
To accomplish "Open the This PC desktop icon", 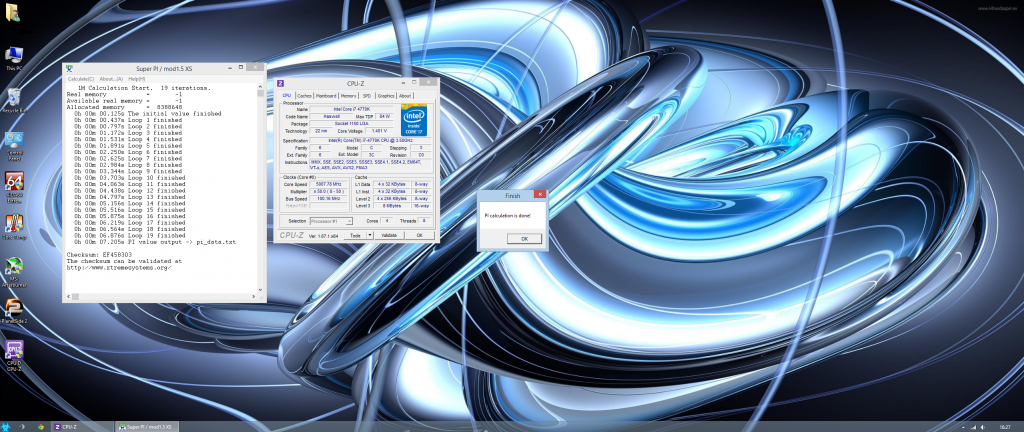I will click(14, 56).
